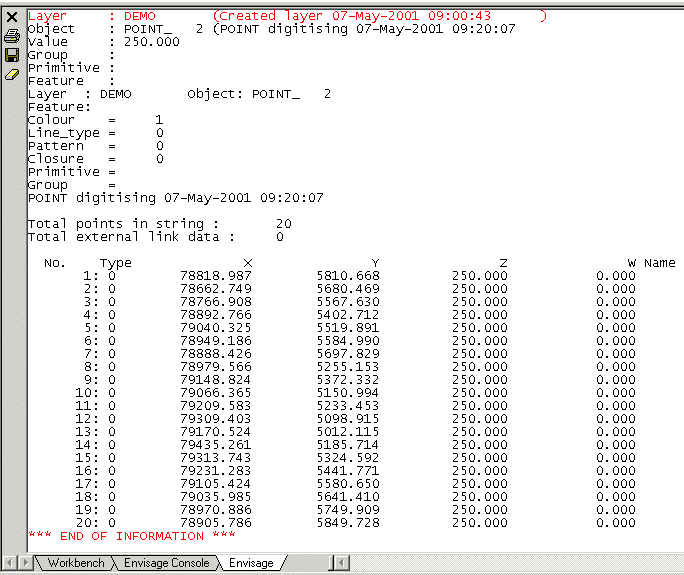The width and height of the screenshot is (684, 575).
Task: Click X value 79040.325 in row 5
Action: (216, 328)
